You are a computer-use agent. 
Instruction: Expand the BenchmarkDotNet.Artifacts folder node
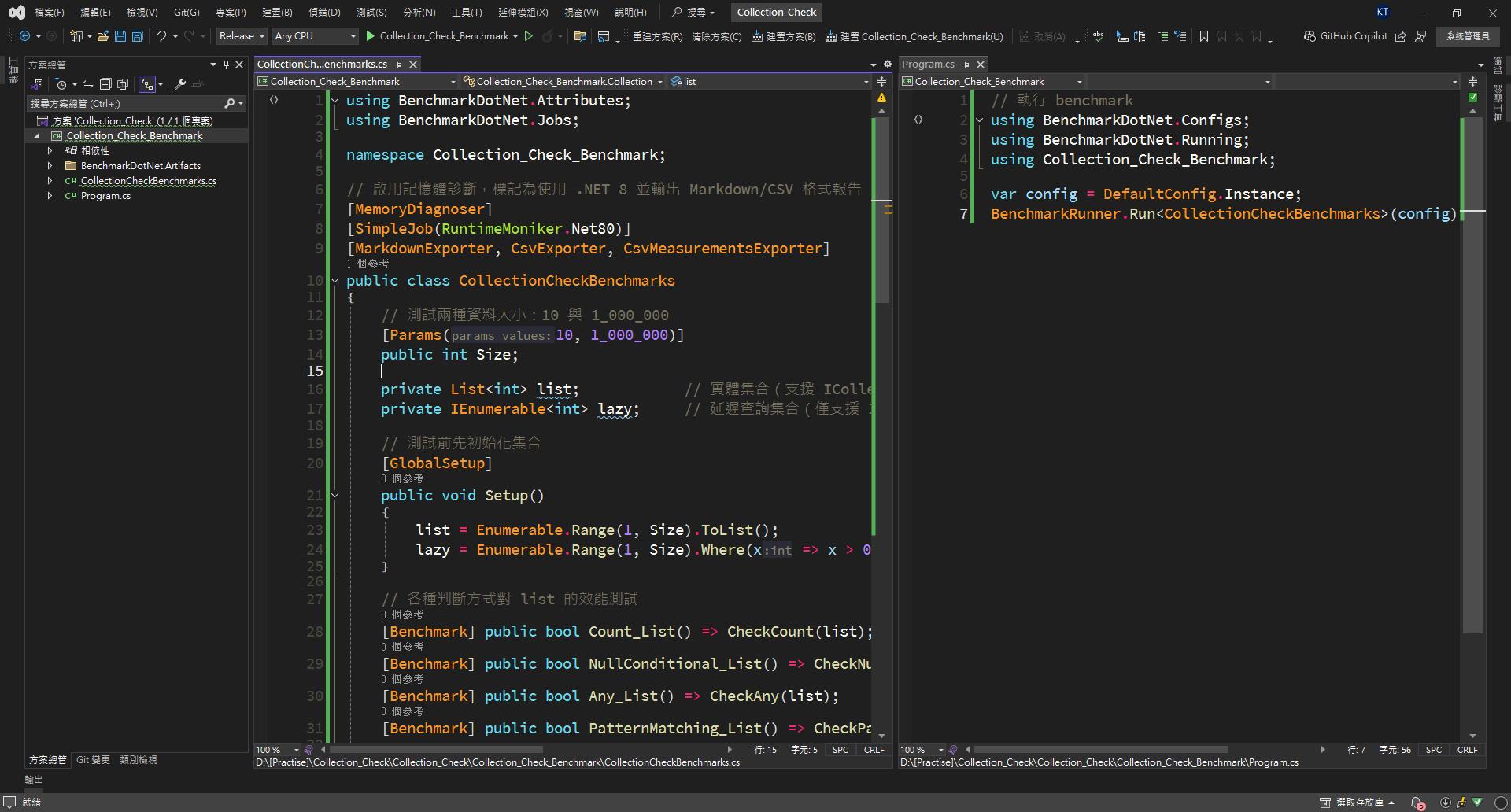tap(50, 166)
